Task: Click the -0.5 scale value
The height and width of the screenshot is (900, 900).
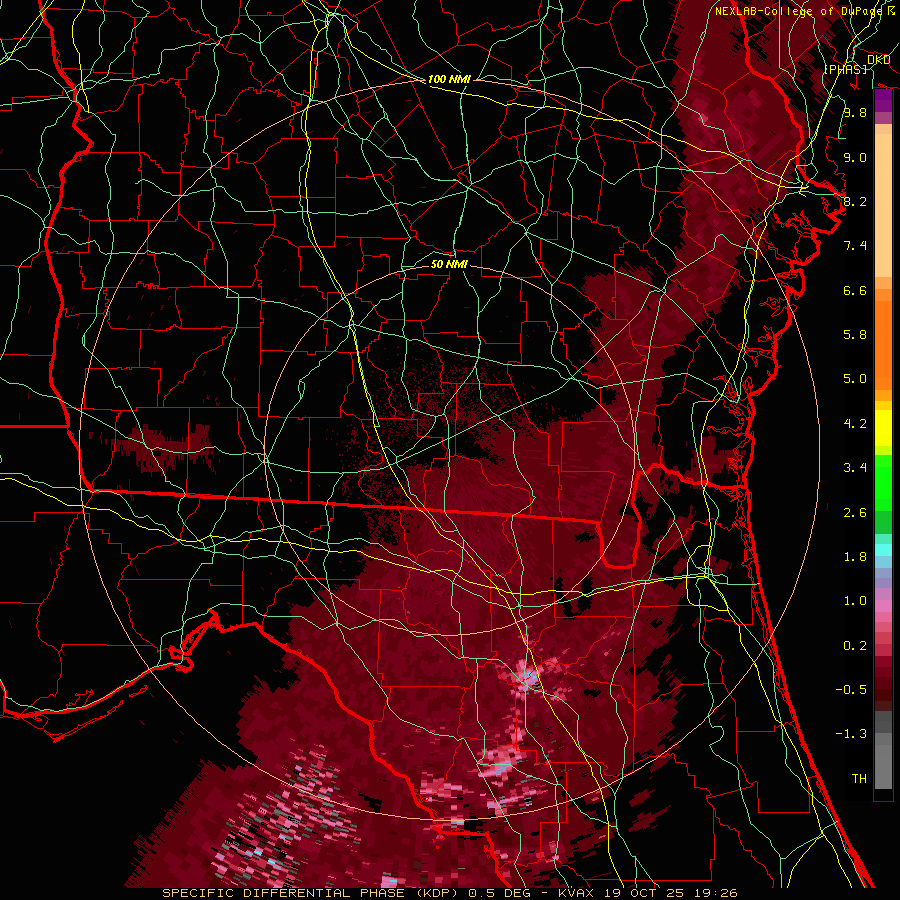Action: click(851, 690)
